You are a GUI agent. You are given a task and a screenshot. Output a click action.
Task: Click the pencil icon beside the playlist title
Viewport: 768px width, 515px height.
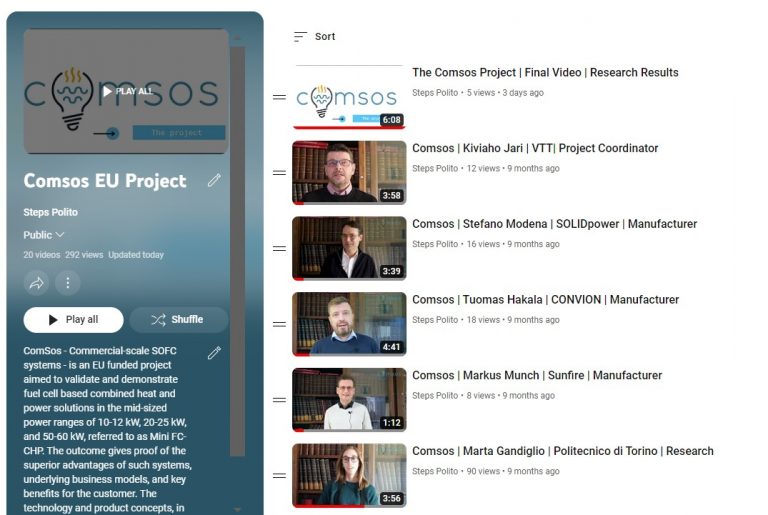pyautogui.click(x=214, y=180)
